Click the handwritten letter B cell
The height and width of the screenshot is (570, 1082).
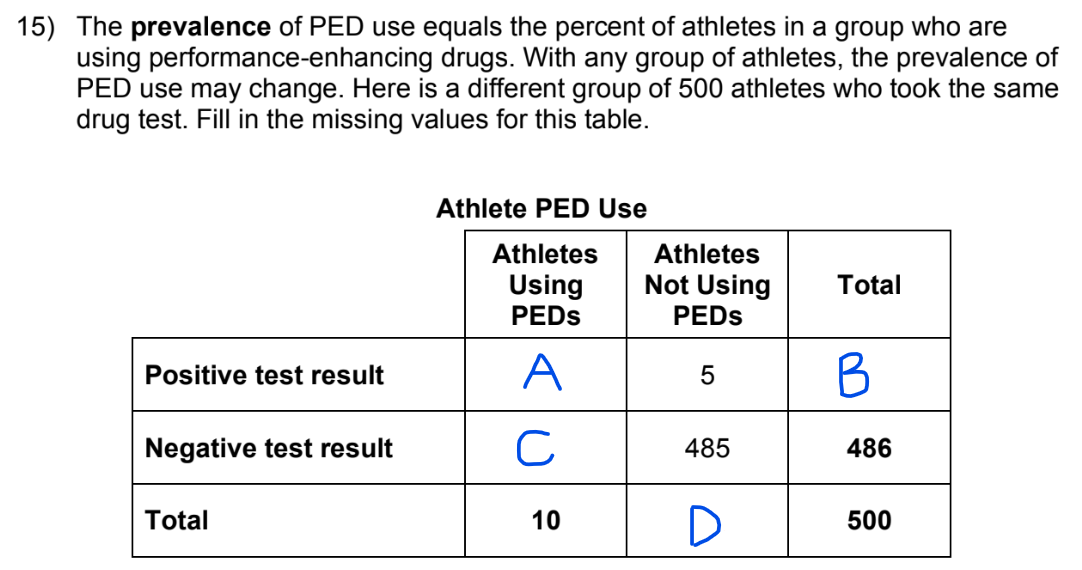click(868, 375)
